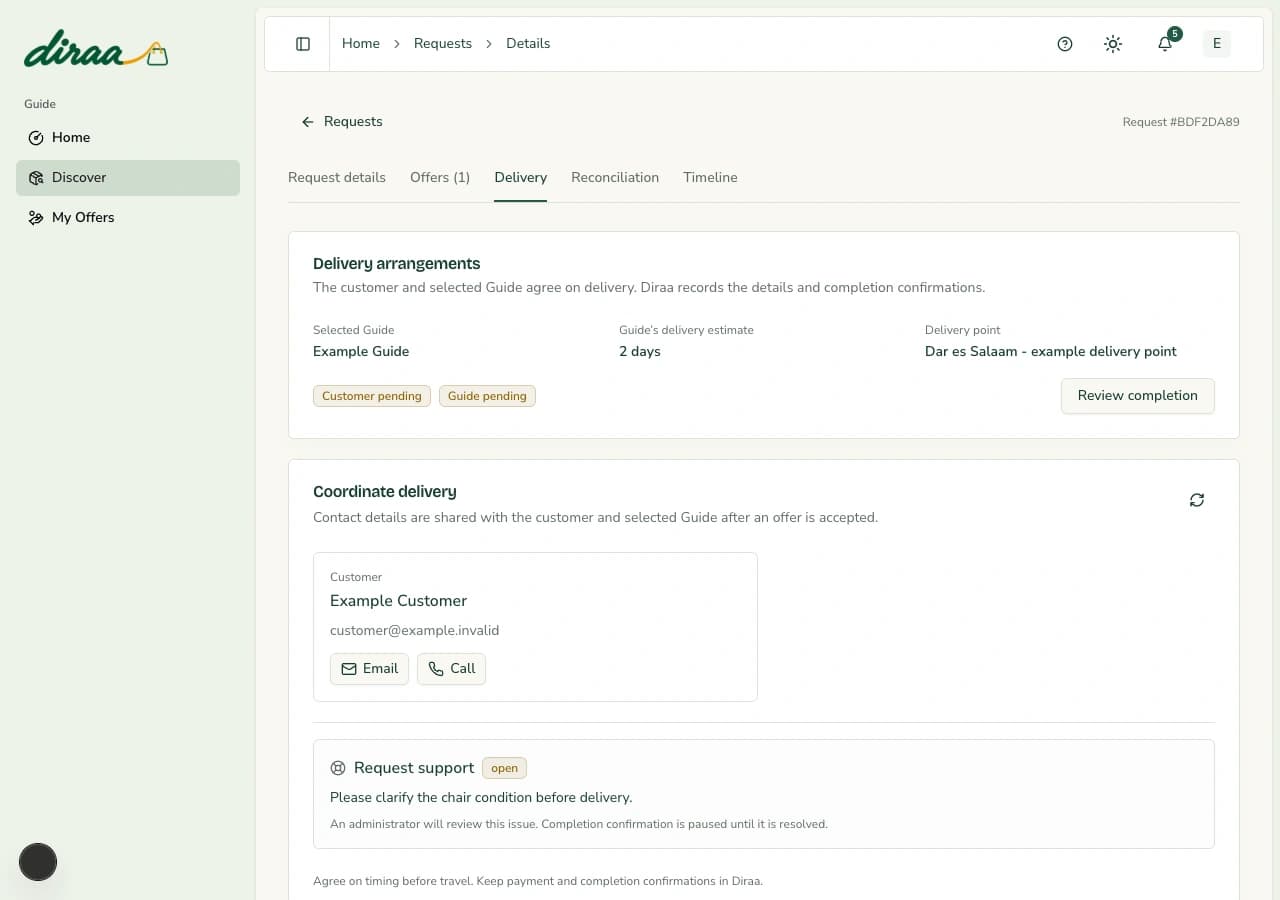This screenshot has width=1280, height=900.
Task: Refresh coordinate delivery details icon
Action: click(1197, 500)
